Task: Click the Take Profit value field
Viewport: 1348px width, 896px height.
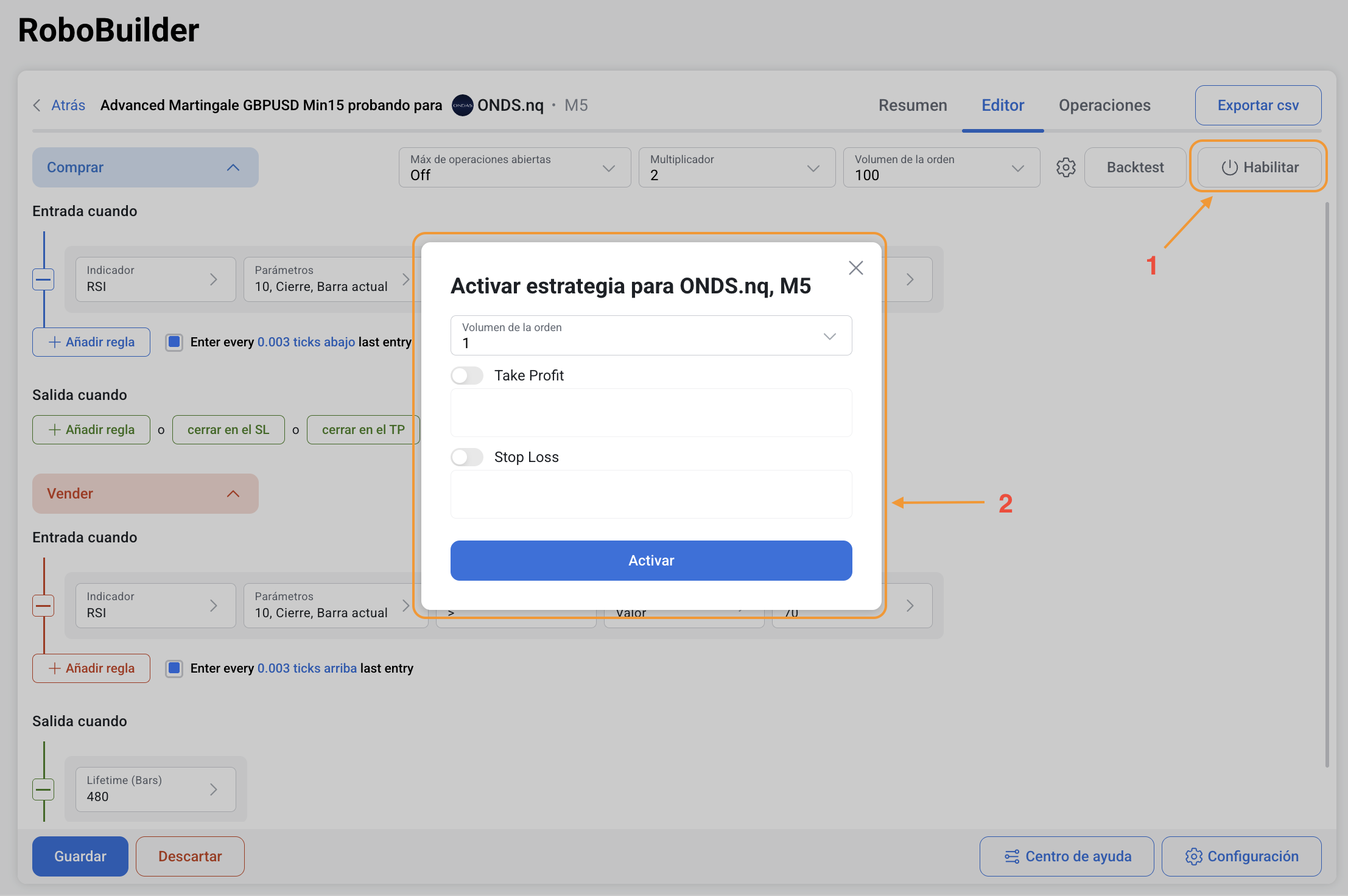Action: point(651,413)
